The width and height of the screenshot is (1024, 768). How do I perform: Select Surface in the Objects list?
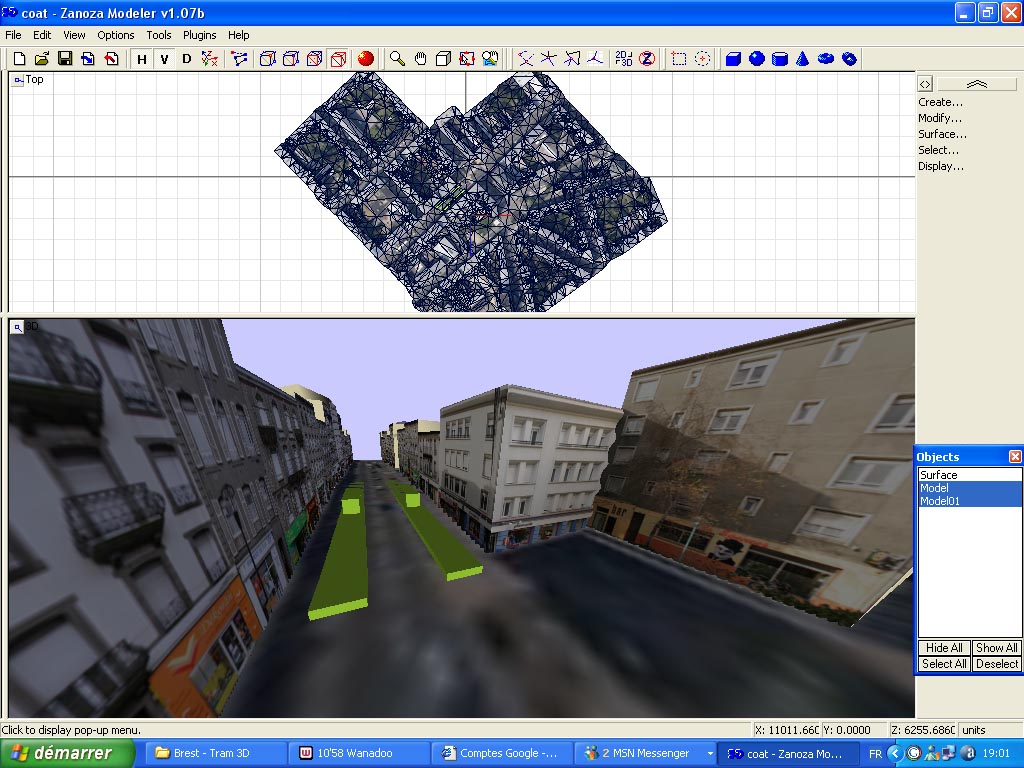point(939,475)
